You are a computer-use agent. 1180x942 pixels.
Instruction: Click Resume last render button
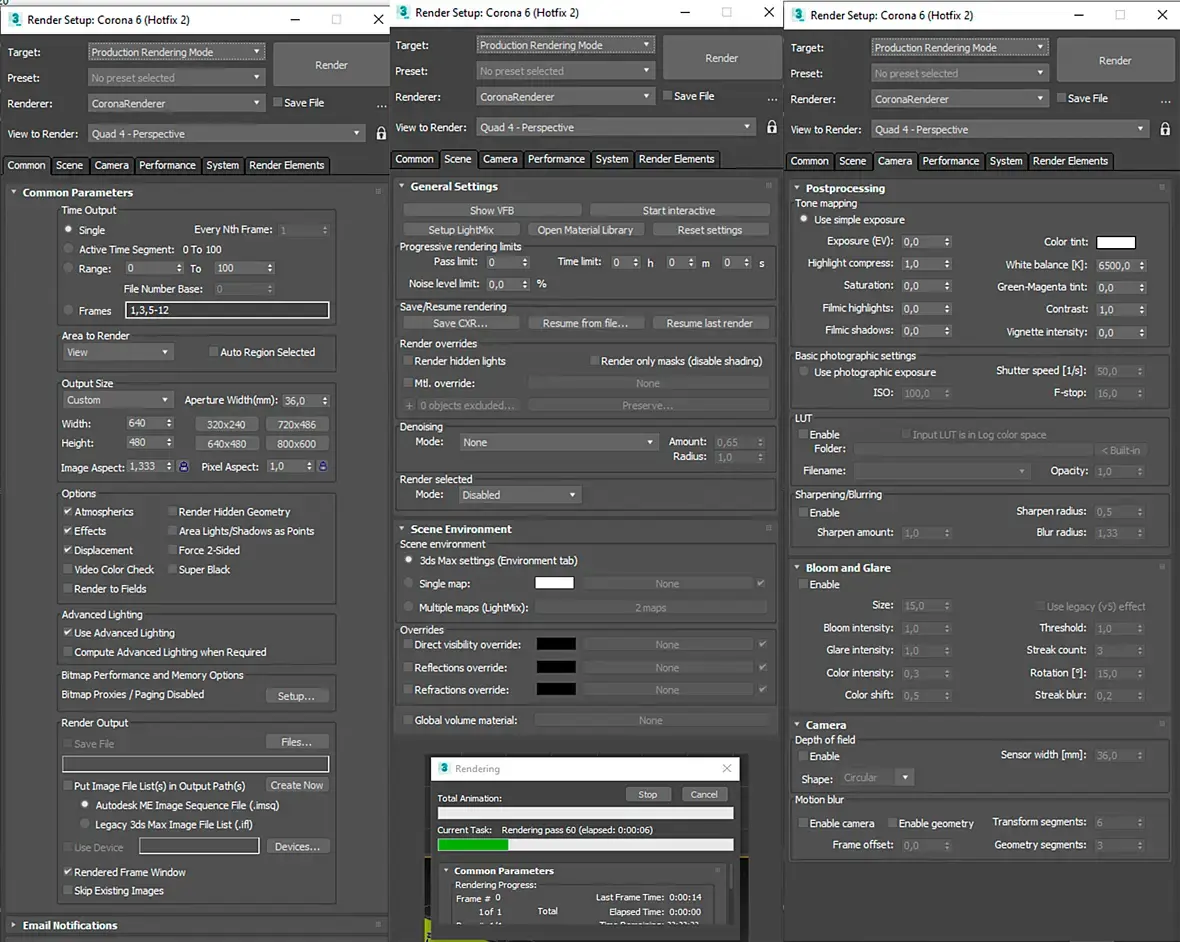point(709,323)
